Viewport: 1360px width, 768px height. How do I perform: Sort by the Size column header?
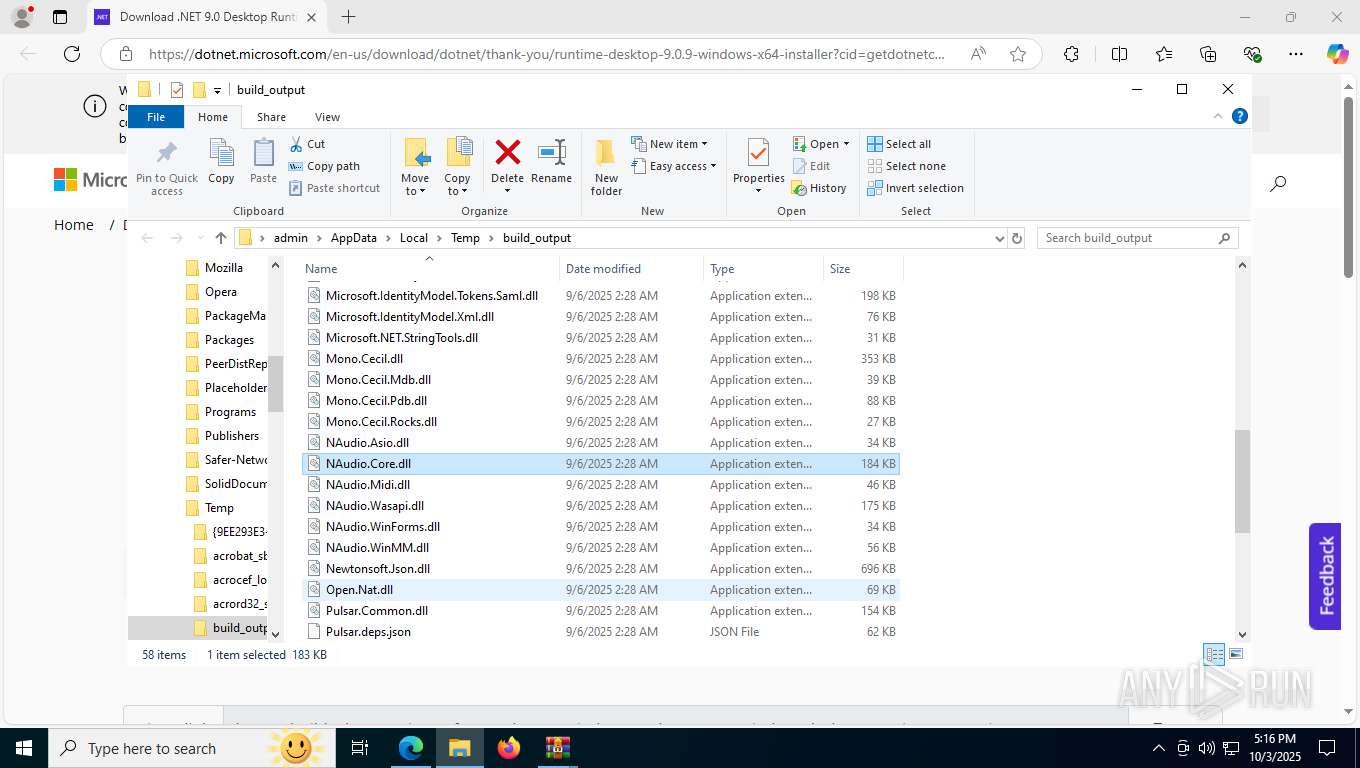pyautogui.click(x=863, y=268)
